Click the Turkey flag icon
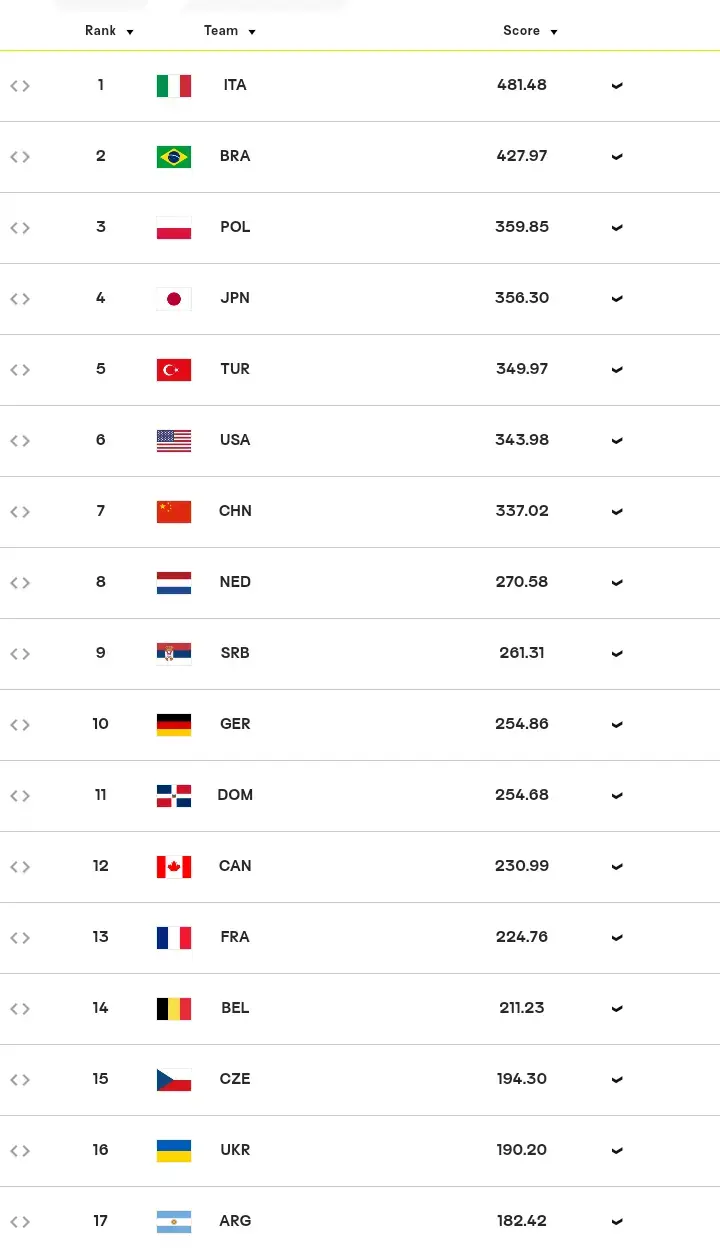The height and width of the screenshot is (1248, 720). (174, 370)
